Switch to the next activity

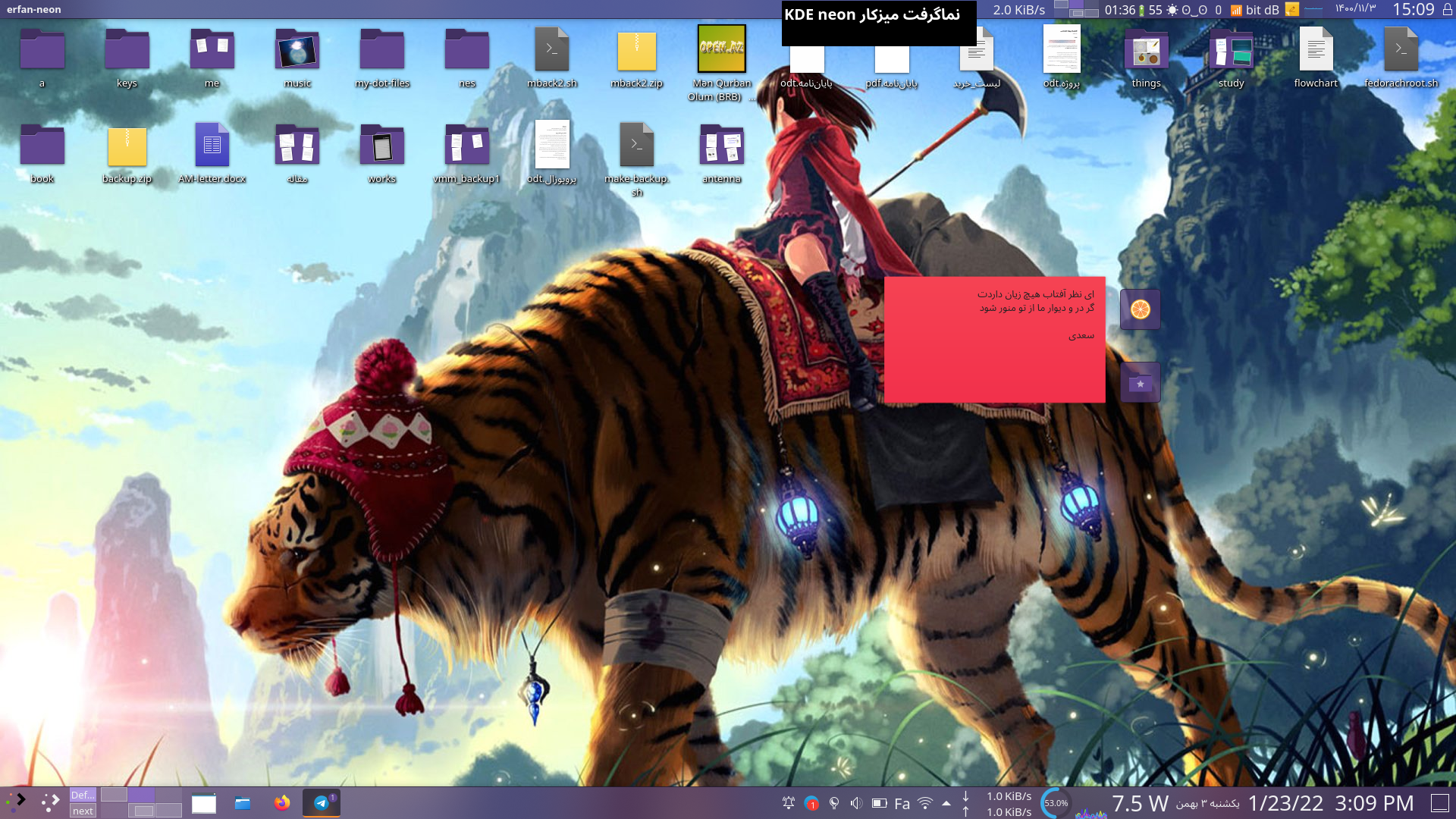point(83,811)
